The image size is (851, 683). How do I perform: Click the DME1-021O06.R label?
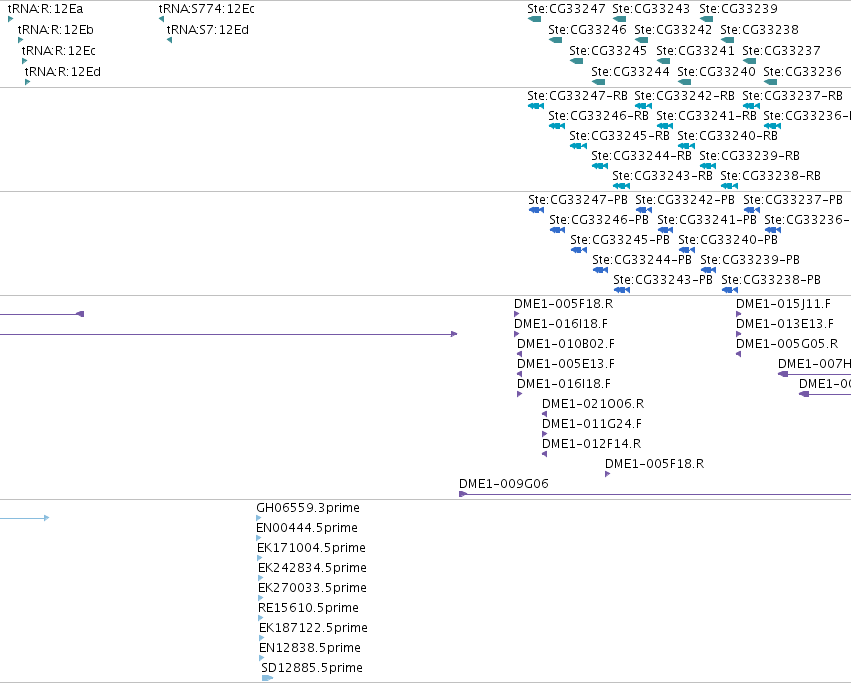coord(593,404)
